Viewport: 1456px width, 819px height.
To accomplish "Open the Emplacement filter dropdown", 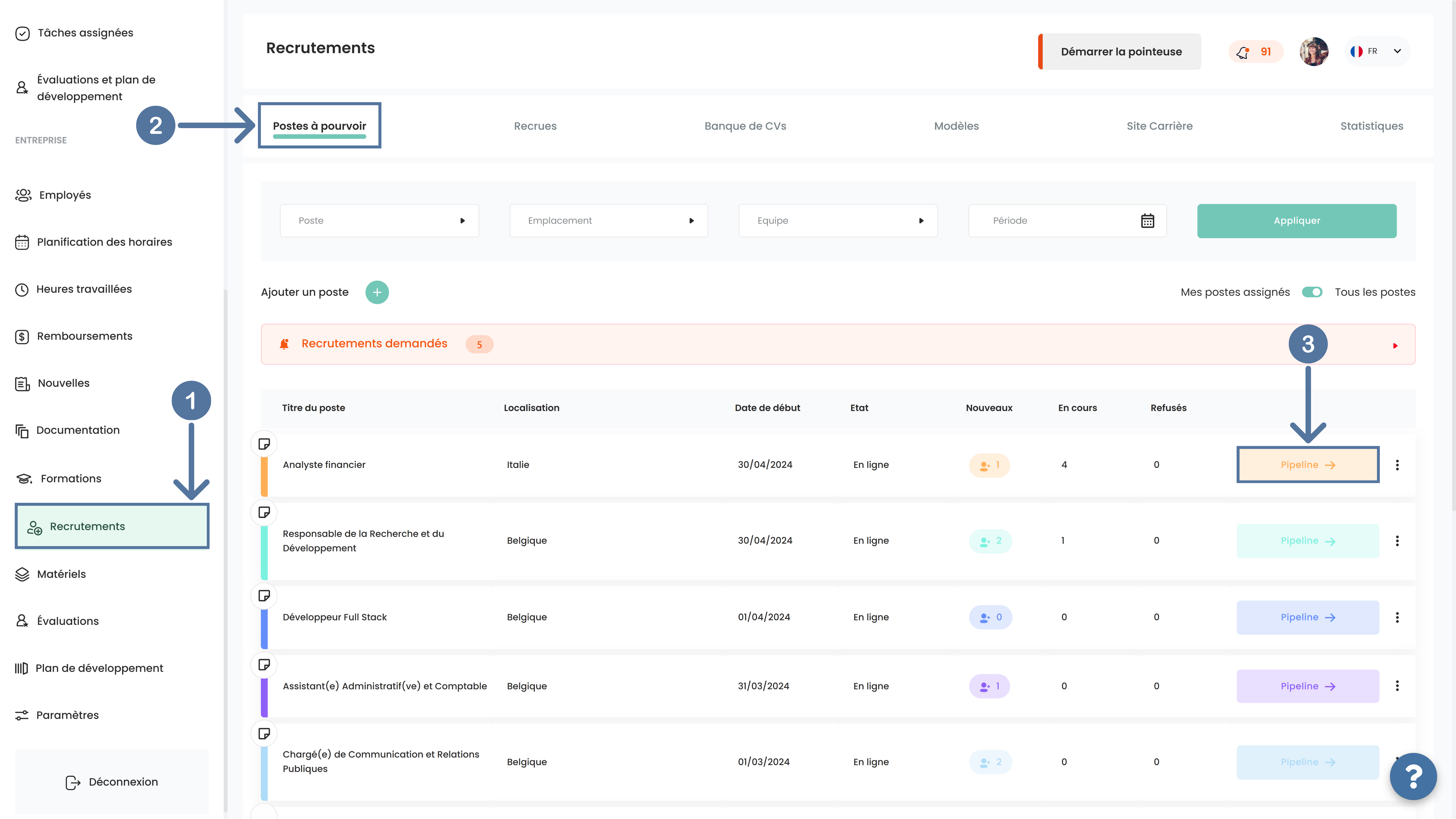I will click(x=609, y=221).
